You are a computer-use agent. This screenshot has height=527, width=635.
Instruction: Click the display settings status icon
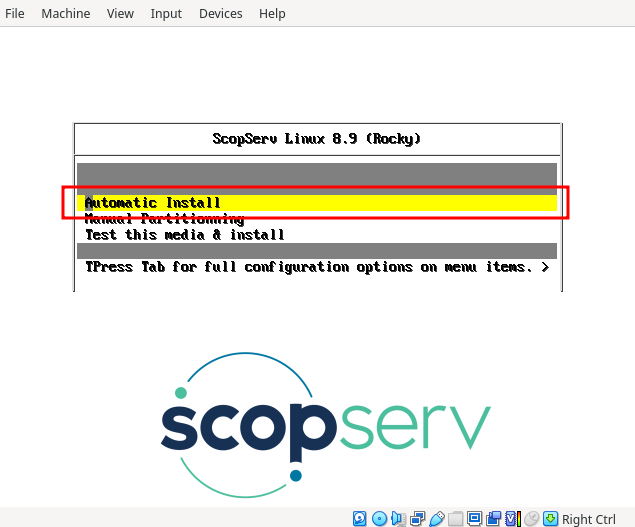pyautogui.click(x=475, y=518)
